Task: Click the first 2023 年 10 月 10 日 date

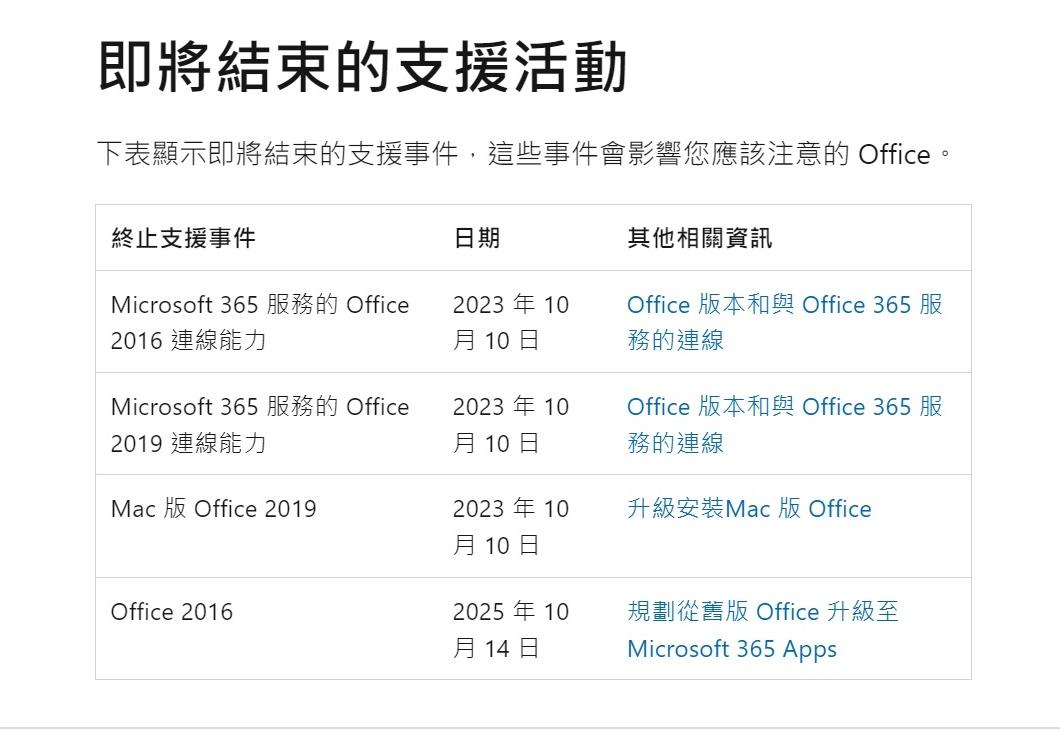Action: pyautogui.click(x=510, y=322)
